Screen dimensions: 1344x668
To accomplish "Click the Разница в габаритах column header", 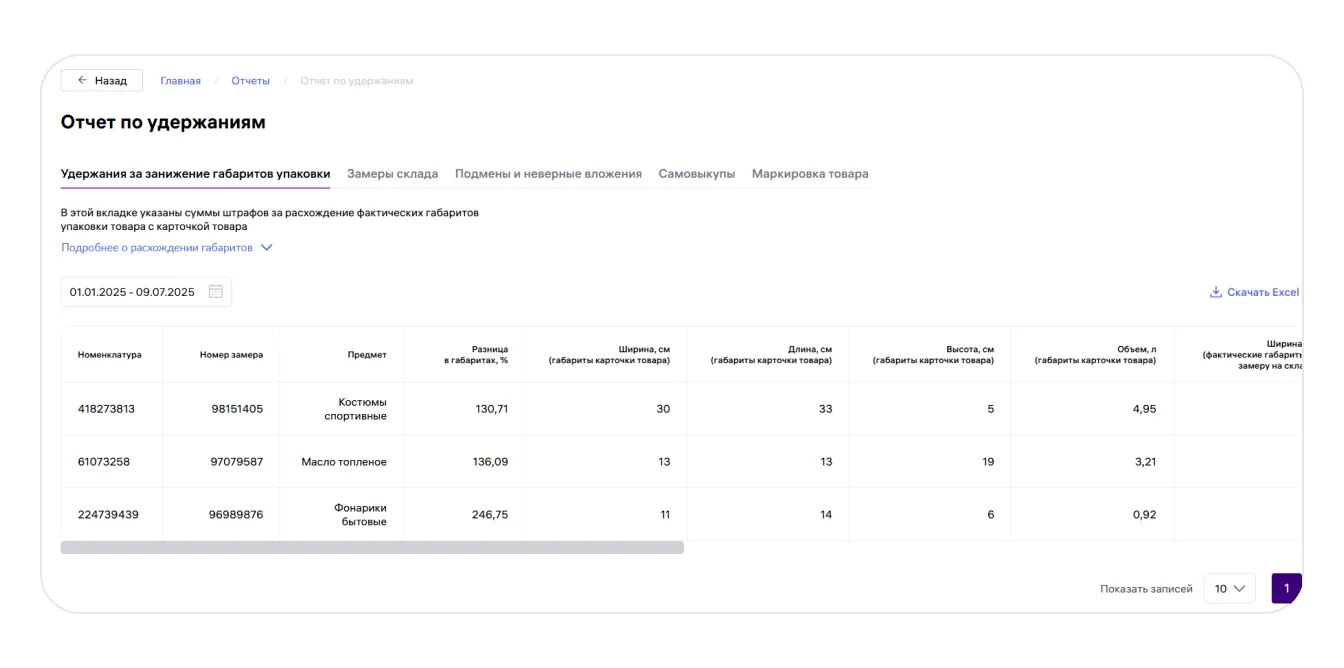I will point(476,354).
